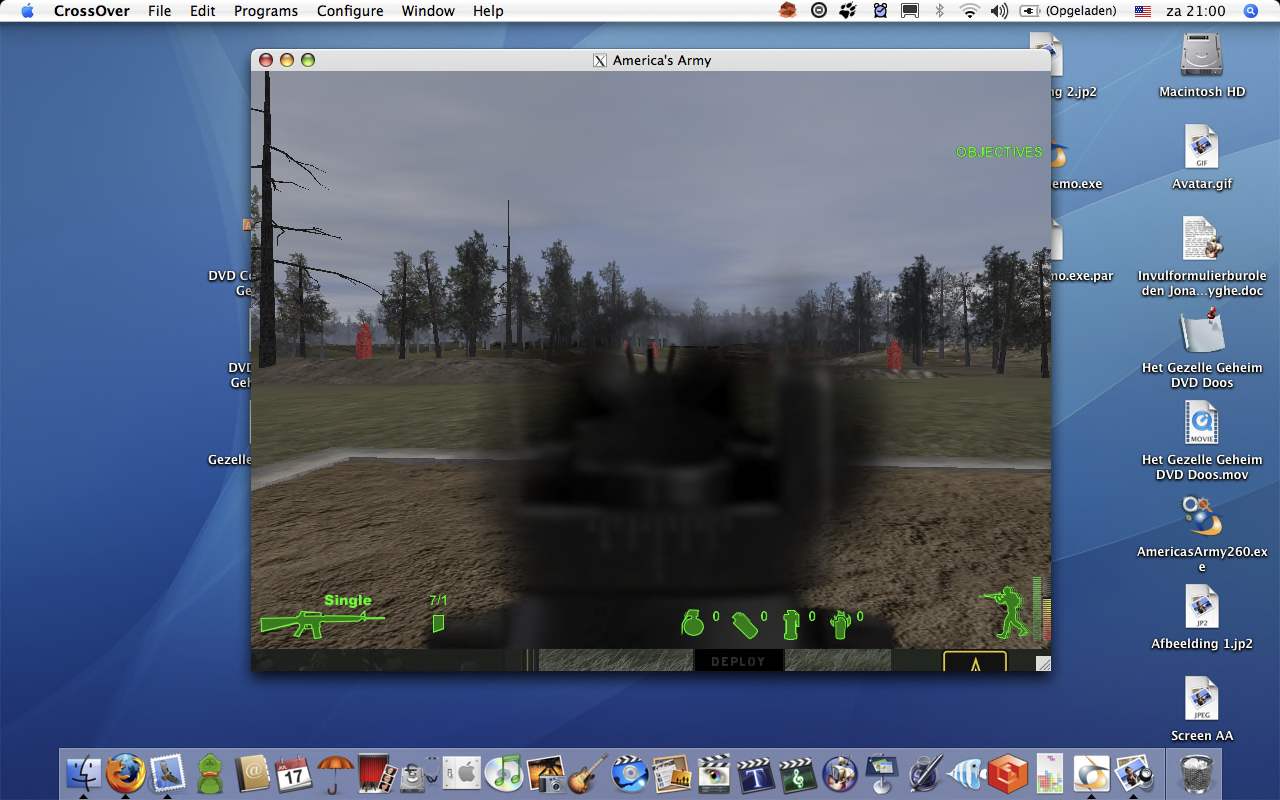This screenshot has height=800, width=1280.
Task: Open GarageBand guitar icon in Dock
Action: click(x=588, y=773)
